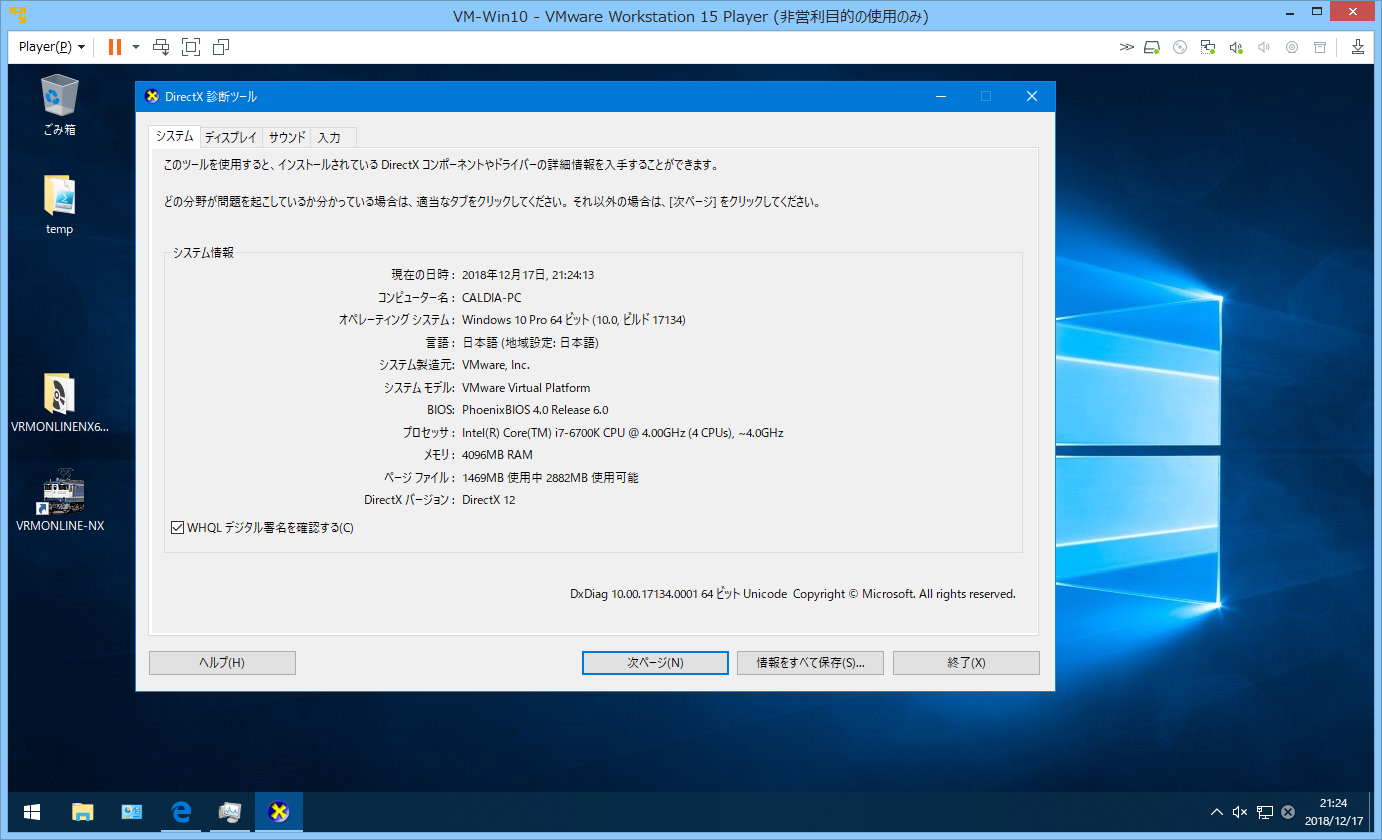Click the VMware Tools download arrow icon
Viewport: 1382px width, 840px height.
(1358, 47)
